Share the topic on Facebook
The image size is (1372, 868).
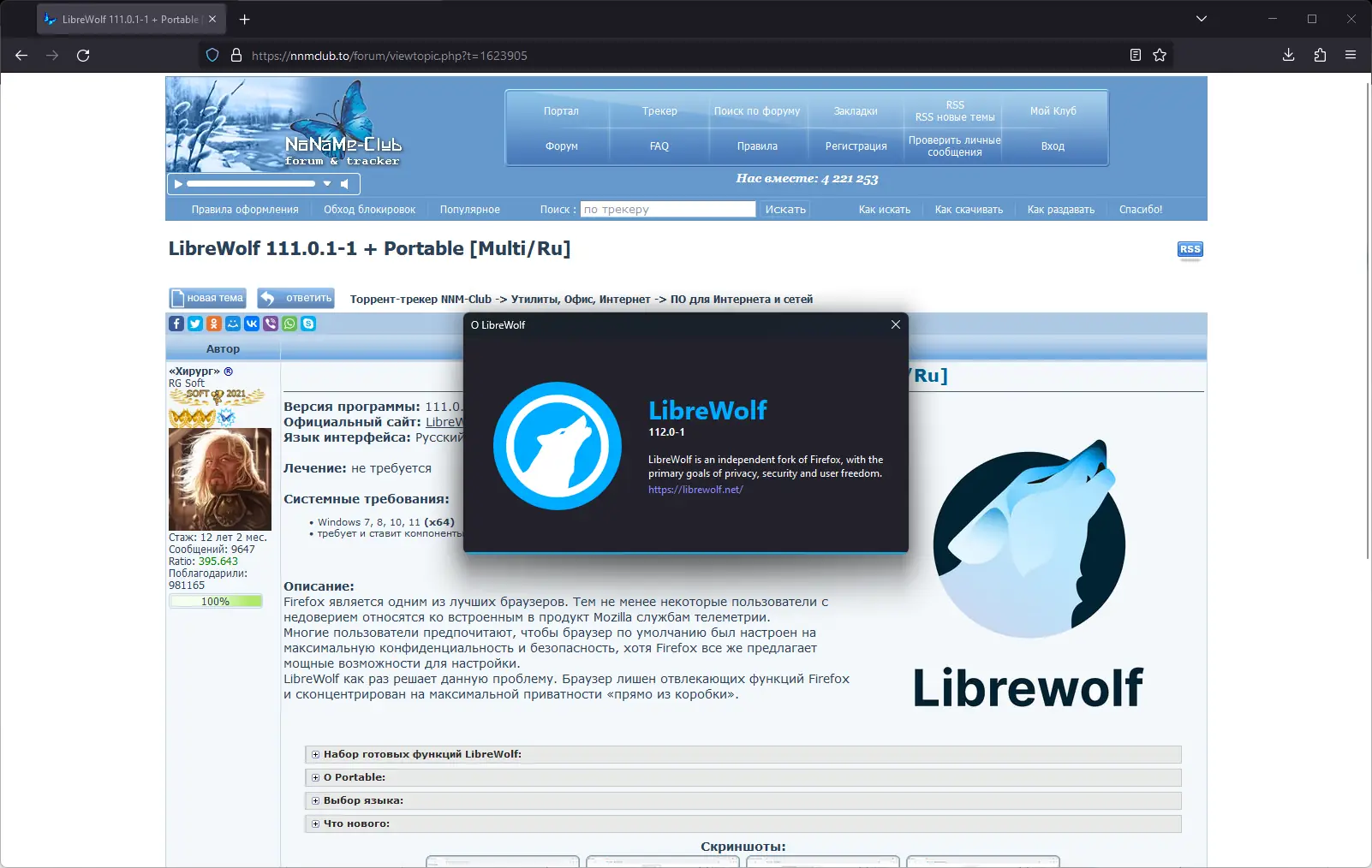(176, 324)
